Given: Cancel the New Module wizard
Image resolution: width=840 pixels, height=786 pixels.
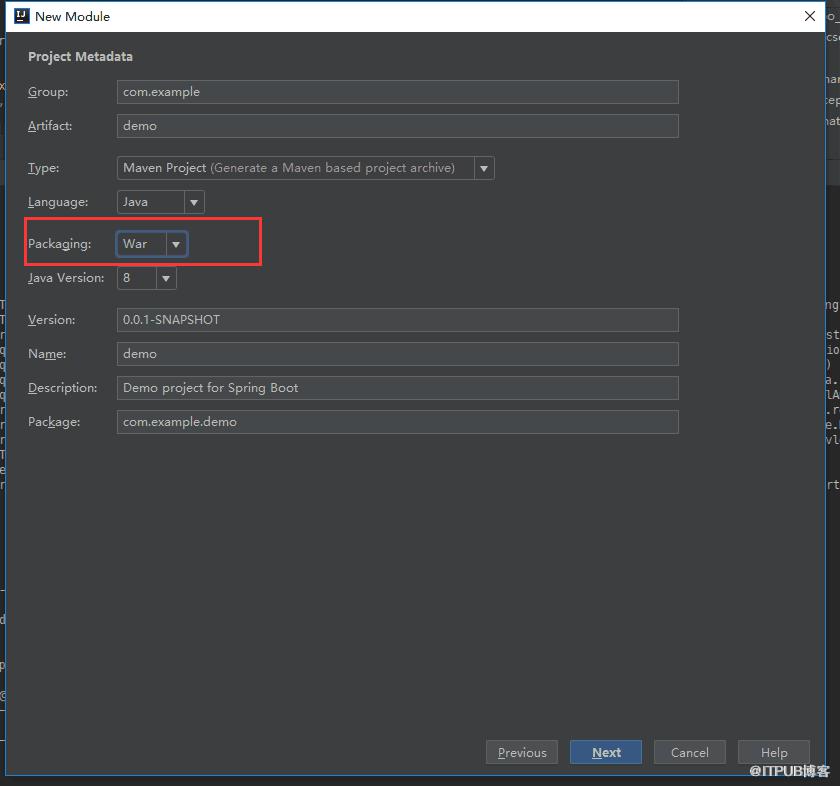Looking at the screenshot, I should pos(689,752).
